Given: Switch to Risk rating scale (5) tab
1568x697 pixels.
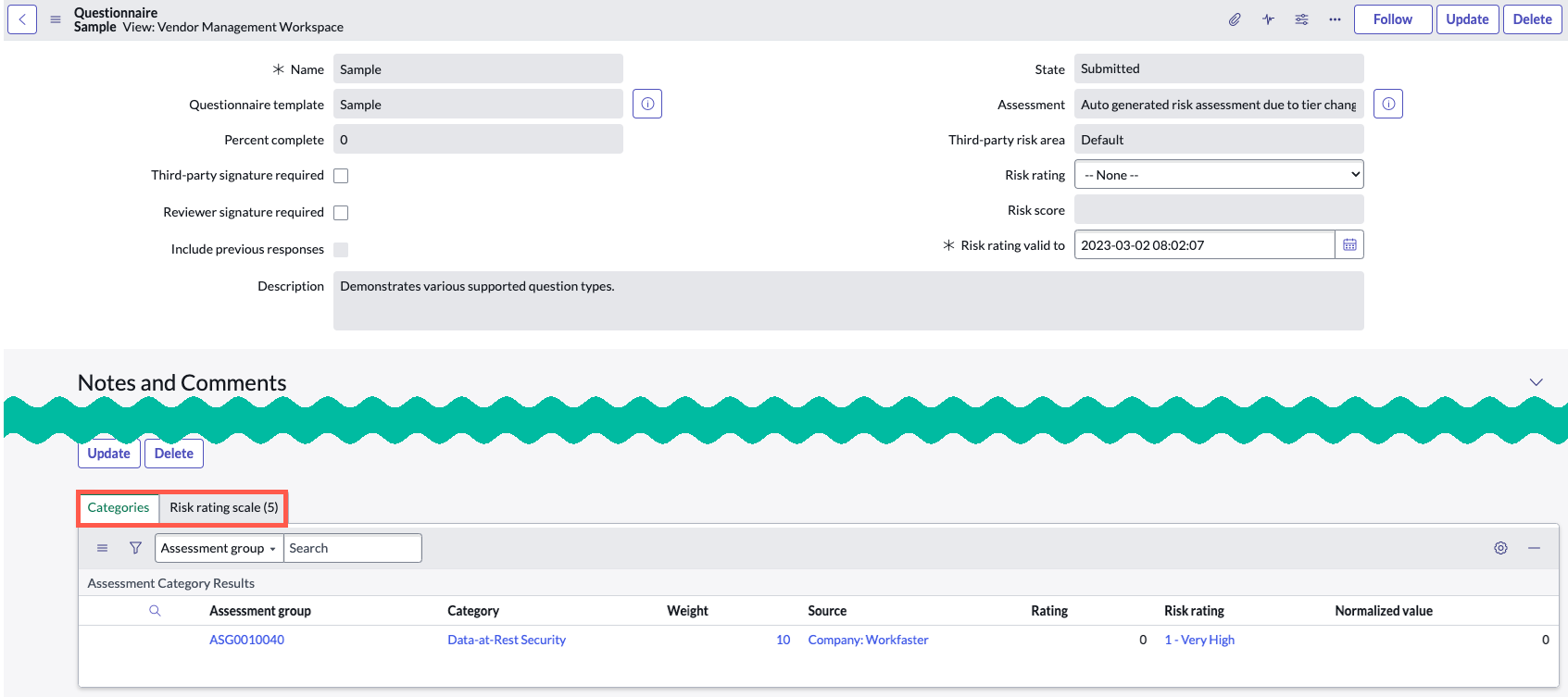Looking at the screenshot, I should pos(223,507).
